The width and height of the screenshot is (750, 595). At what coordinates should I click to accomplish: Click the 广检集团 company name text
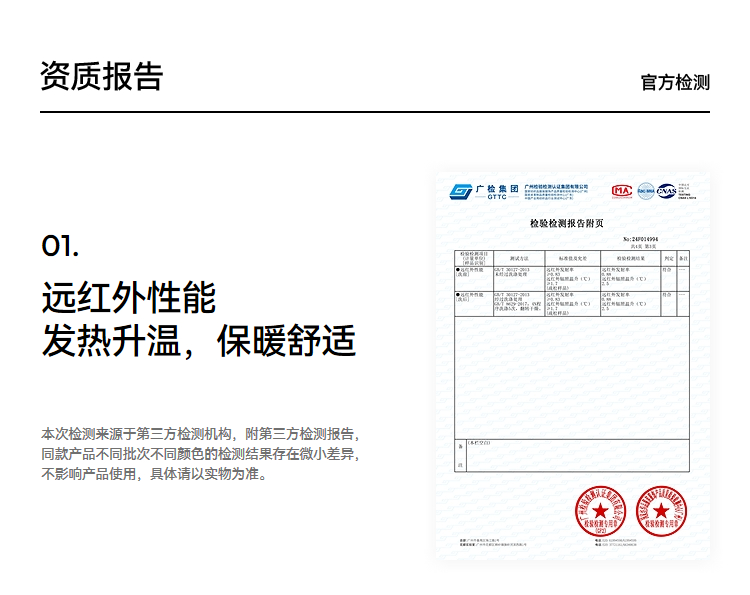coord(497,187)
